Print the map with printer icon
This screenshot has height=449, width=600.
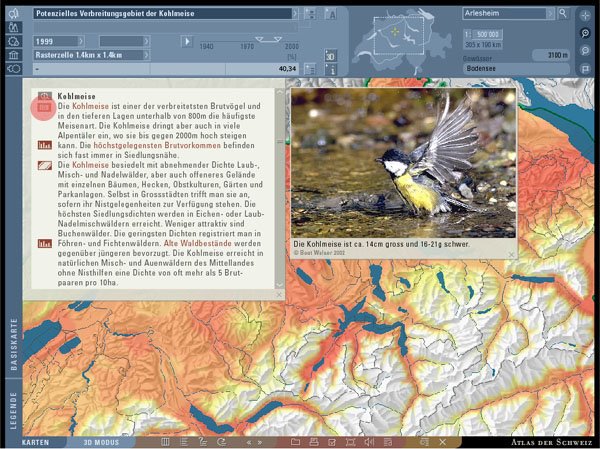coord(314,442)
